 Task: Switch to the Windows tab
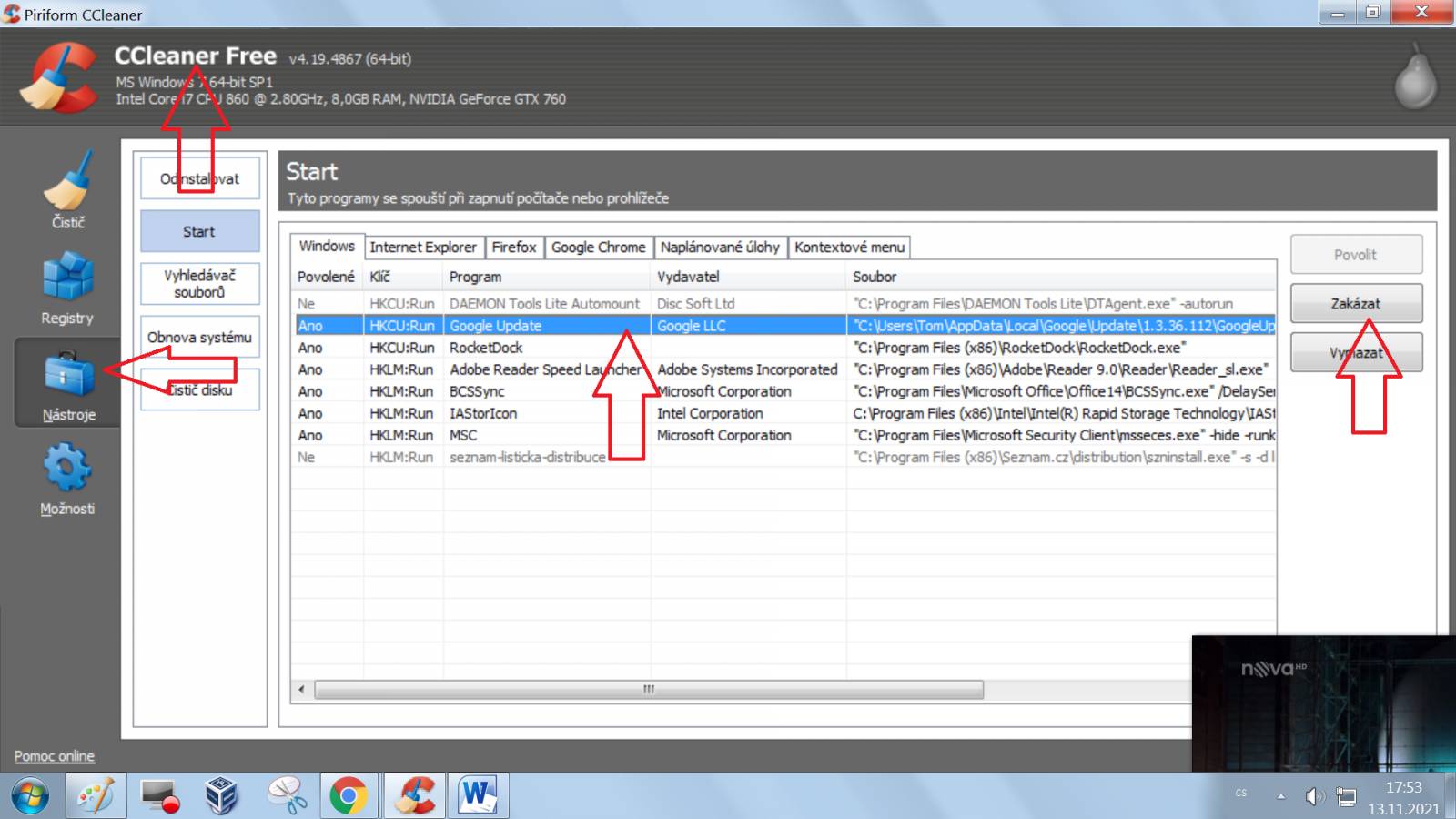(x=327, y=246)
